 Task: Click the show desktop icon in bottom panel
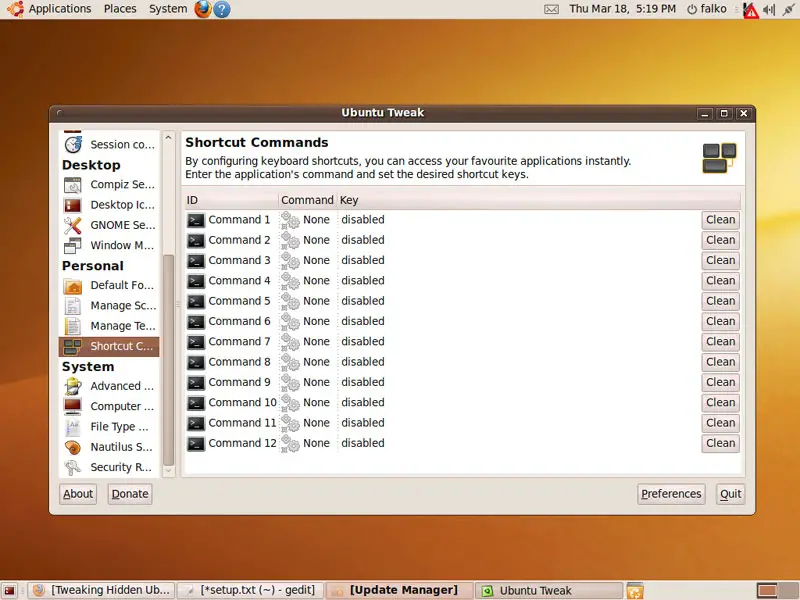(9, 591)
